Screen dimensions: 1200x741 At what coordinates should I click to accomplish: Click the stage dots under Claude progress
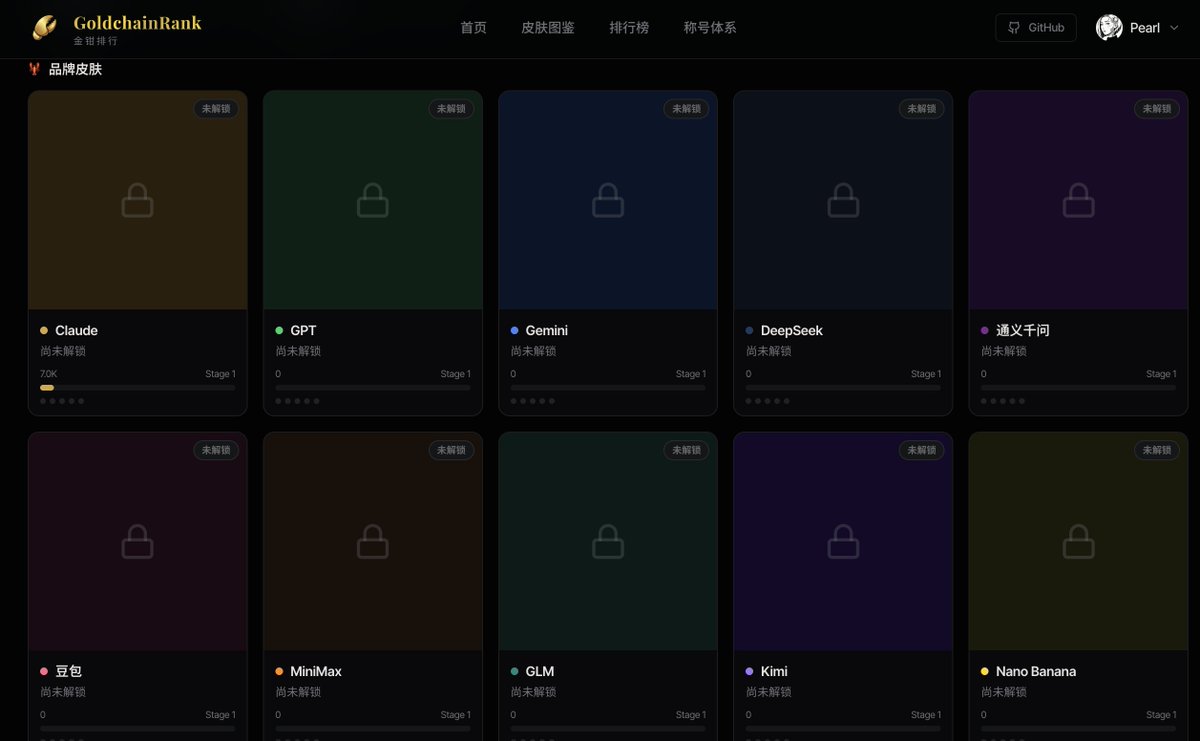(x=62, y=400)
